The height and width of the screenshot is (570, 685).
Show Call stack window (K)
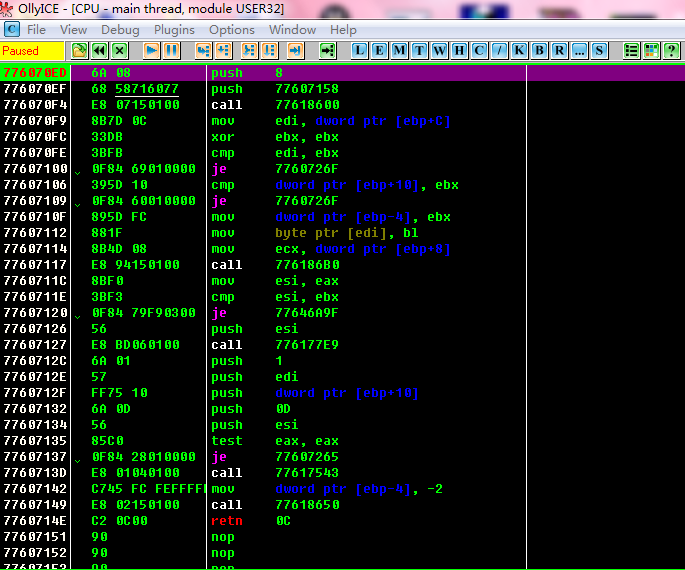[519, 51]
